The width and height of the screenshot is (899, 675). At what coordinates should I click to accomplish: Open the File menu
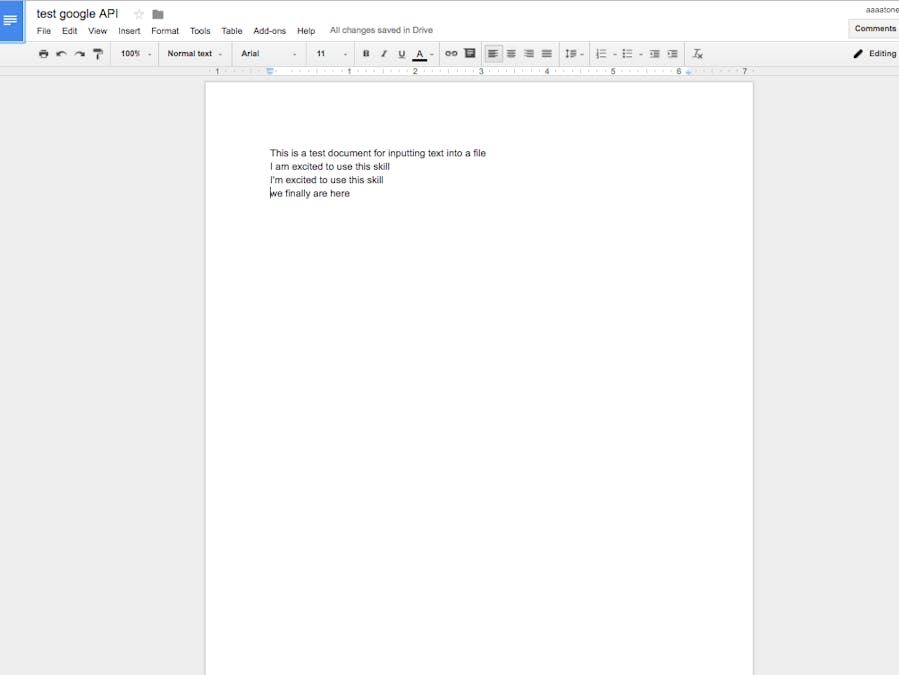pyautogui.click(x=44, y=31)
